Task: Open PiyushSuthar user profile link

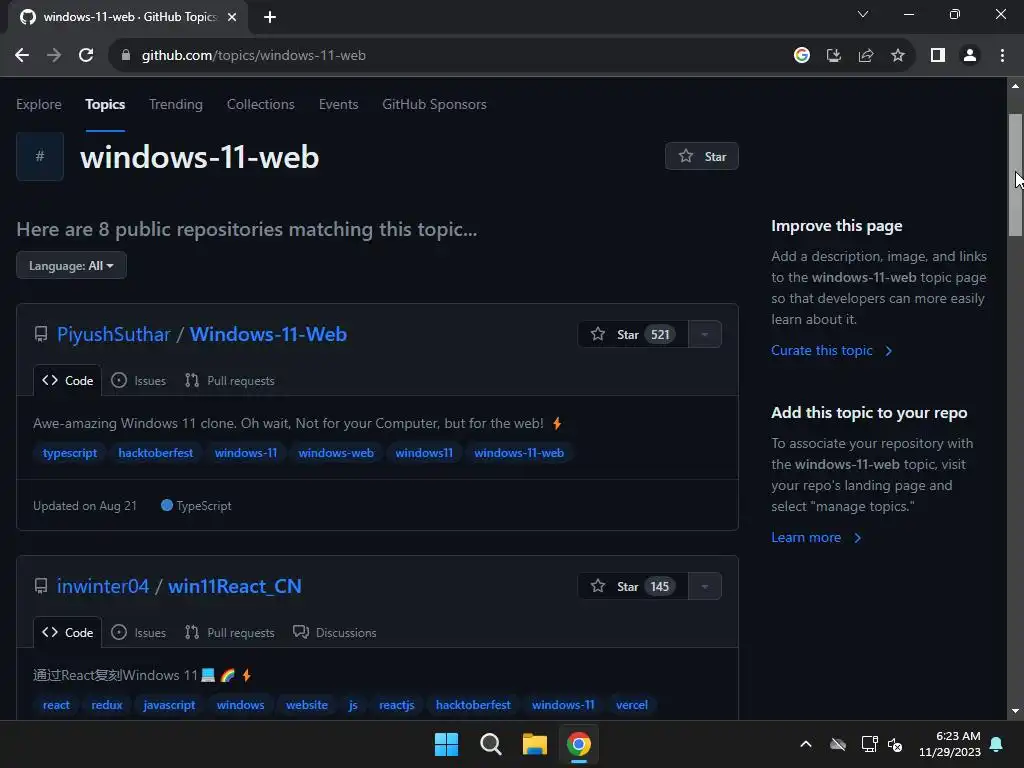Action: point(114,334)
